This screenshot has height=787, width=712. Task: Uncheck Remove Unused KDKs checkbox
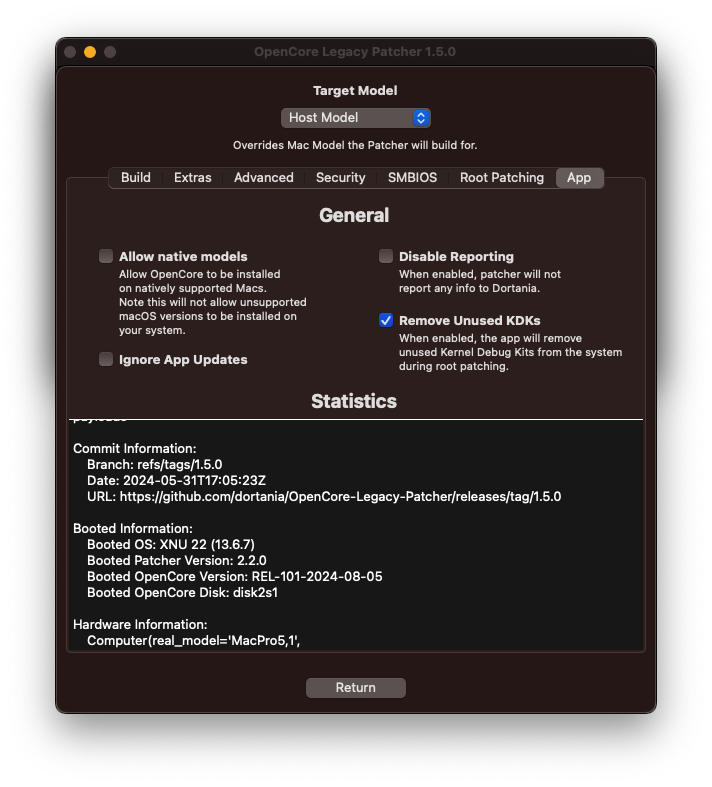386,320
